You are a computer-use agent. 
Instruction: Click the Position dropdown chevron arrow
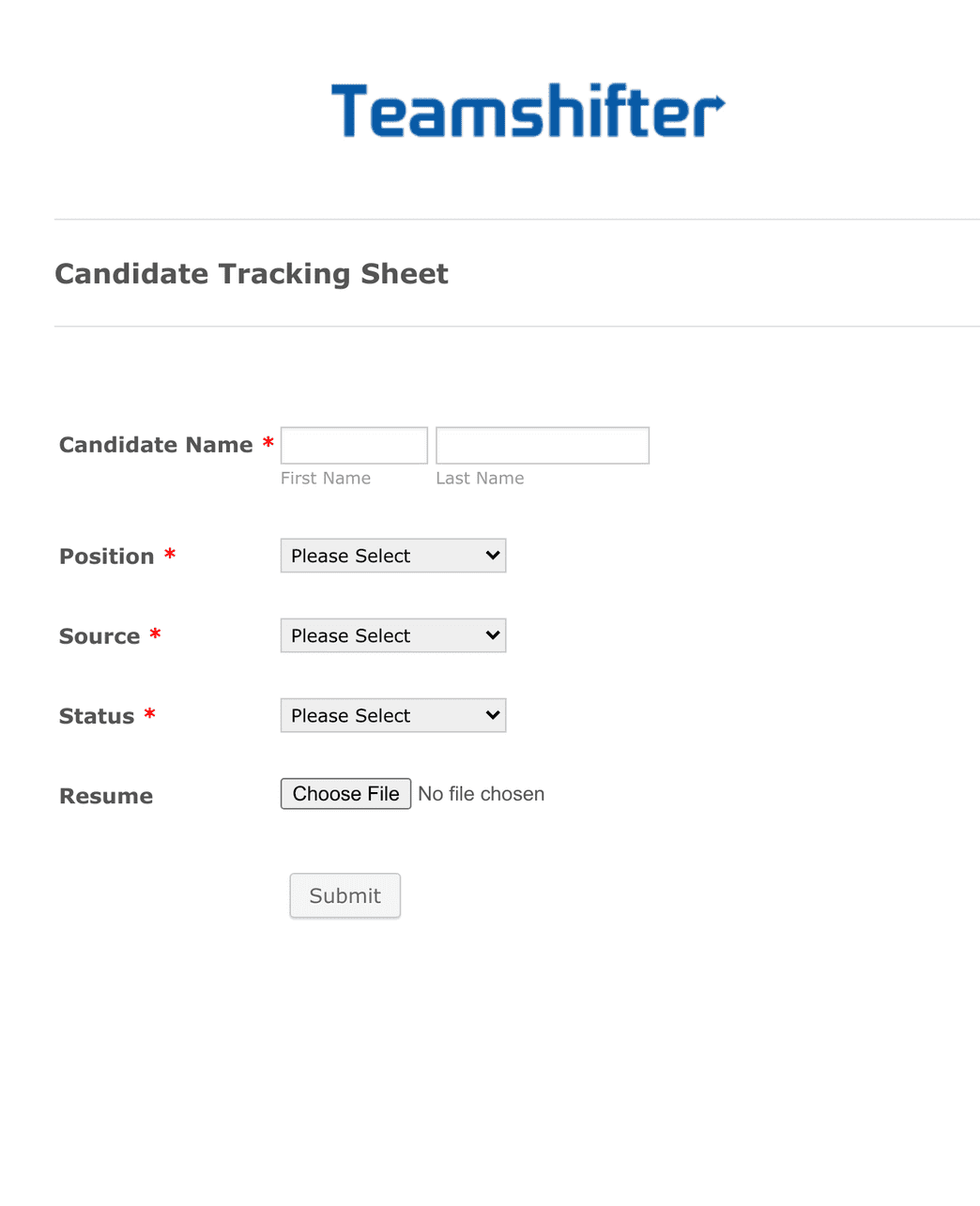492,556
